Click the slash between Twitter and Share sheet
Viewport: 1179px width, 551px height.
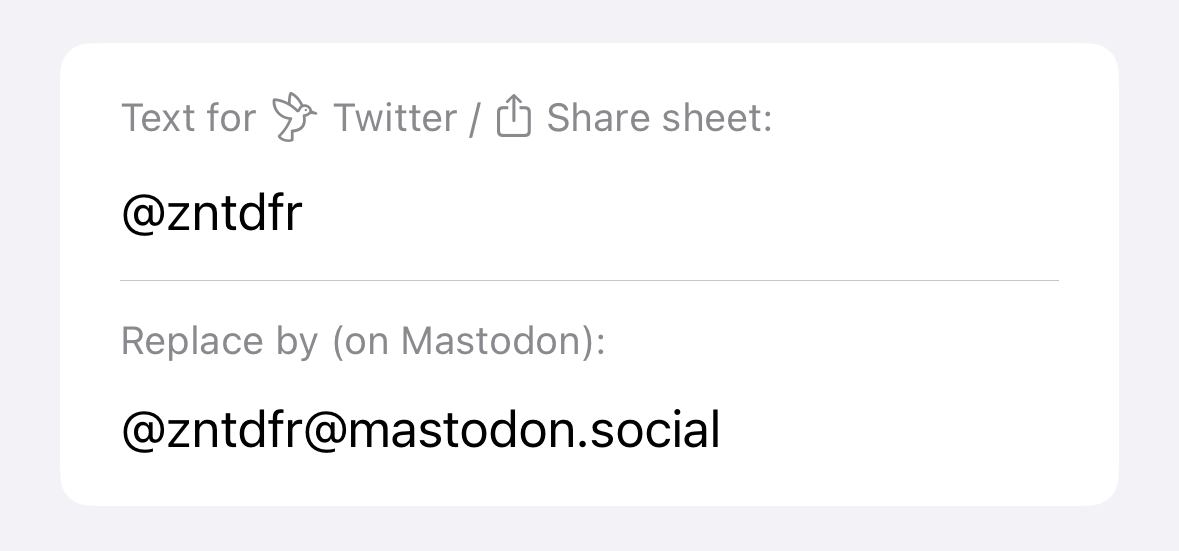point(474,118)
